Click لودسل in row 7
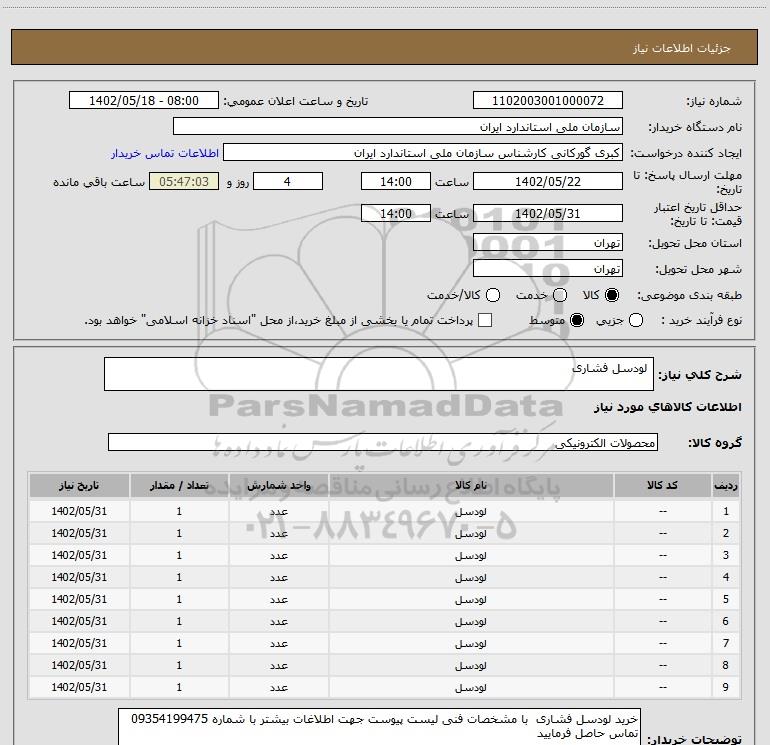 click(470, 643)
